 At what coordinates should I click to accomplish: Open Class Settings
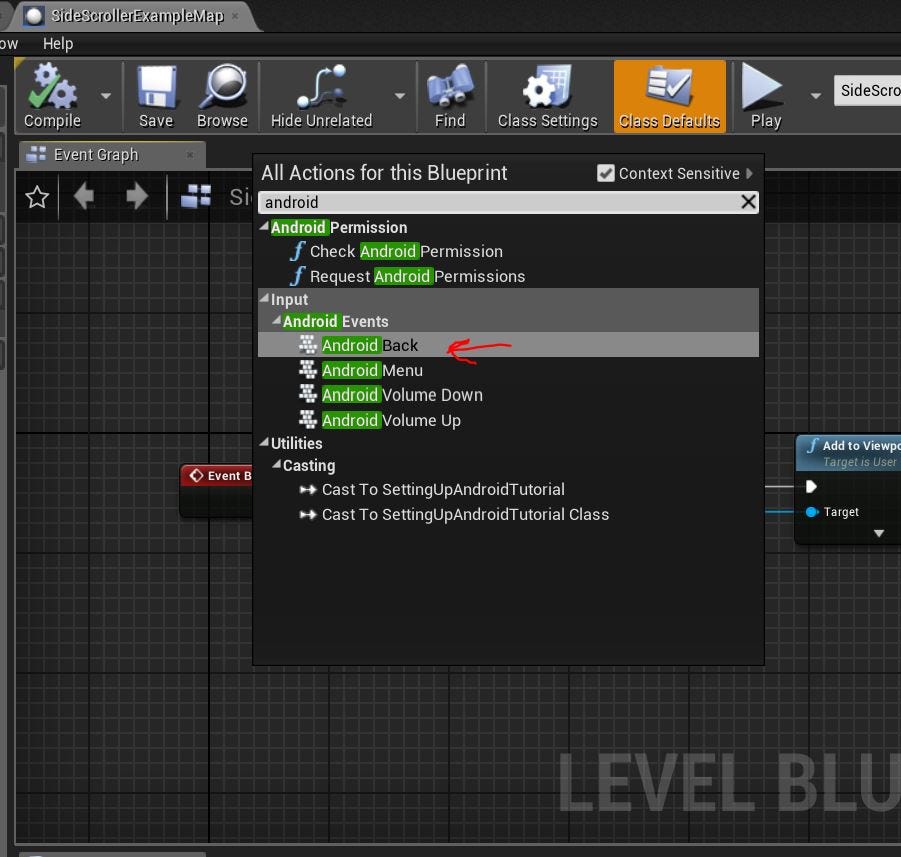coord(548,96)
